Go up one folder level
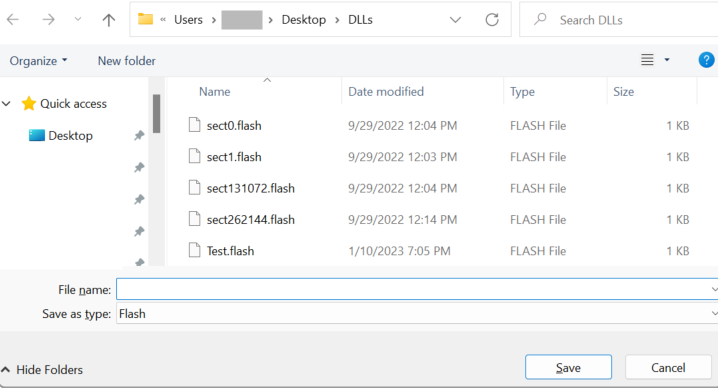Screen dimensions: 718x388 click(109, 20)
